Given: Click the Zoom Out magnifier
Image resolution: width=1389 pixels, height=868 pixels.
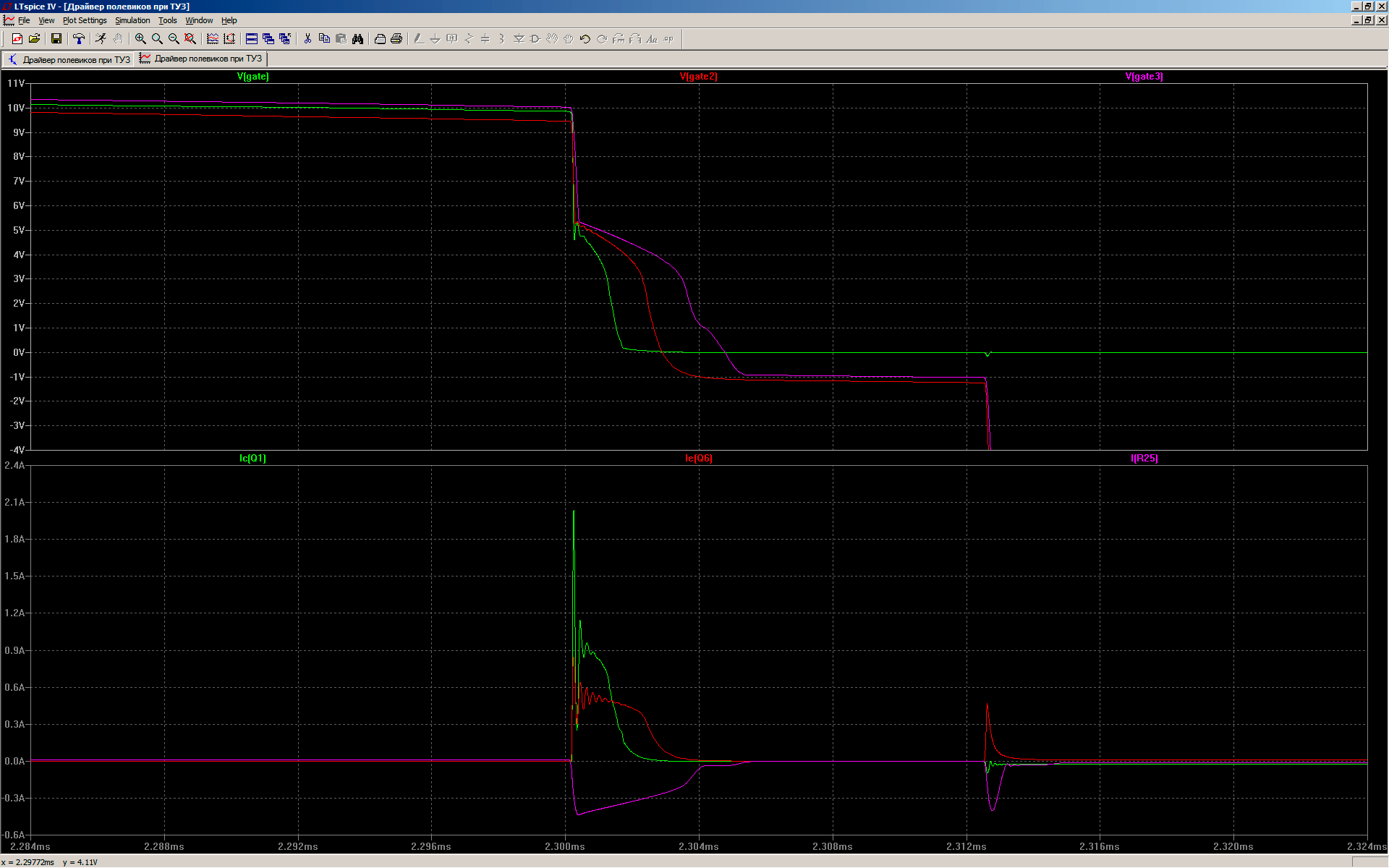Looking at the screenshot, I should 174,39.
